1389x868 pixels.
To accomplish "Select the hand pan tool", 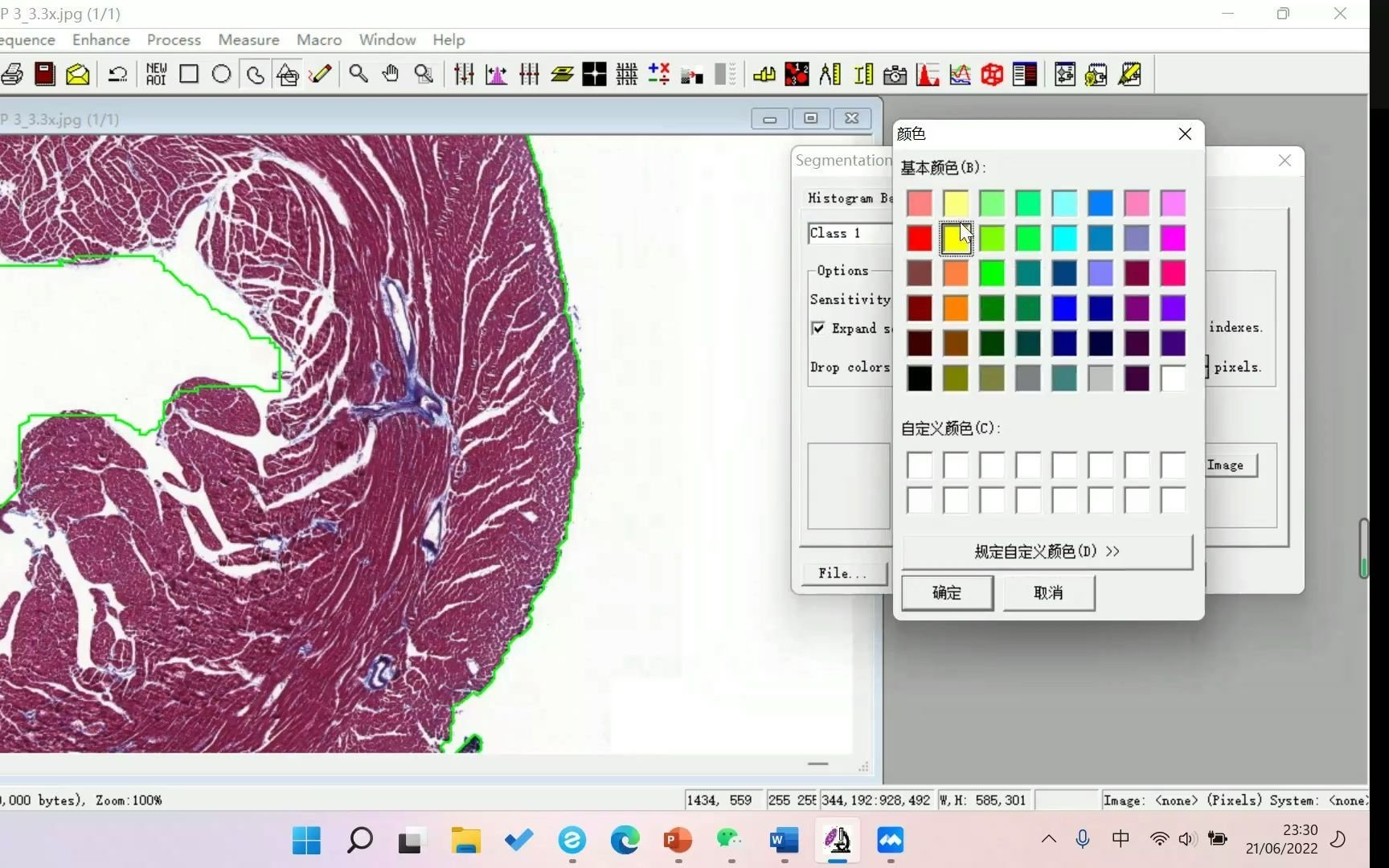I will pos(391,74).
